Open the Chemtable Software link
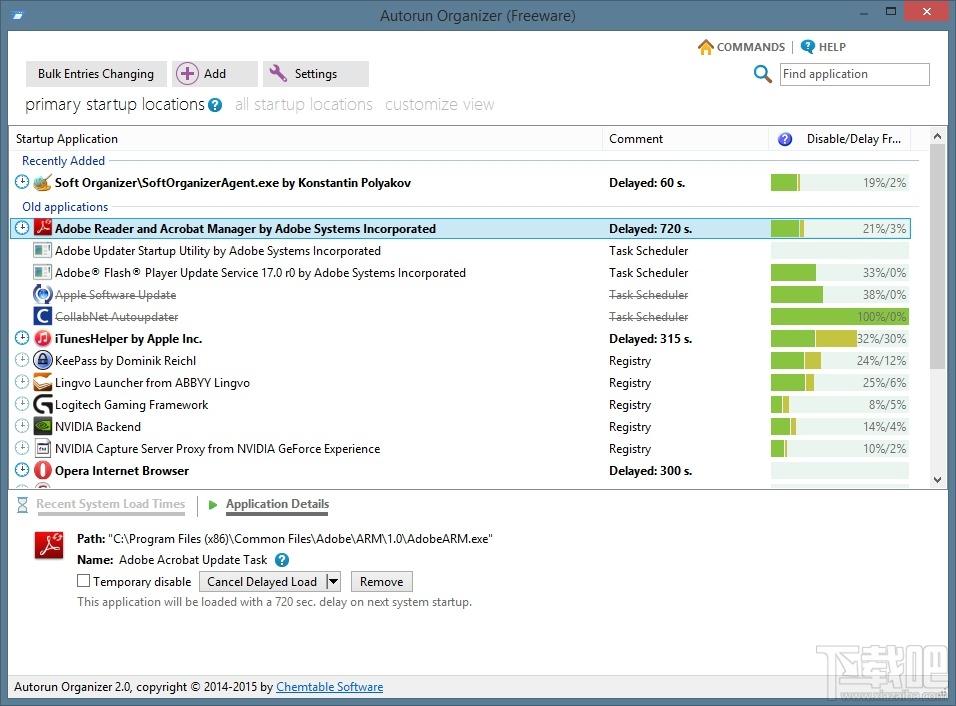 click(x=329, y=686)
